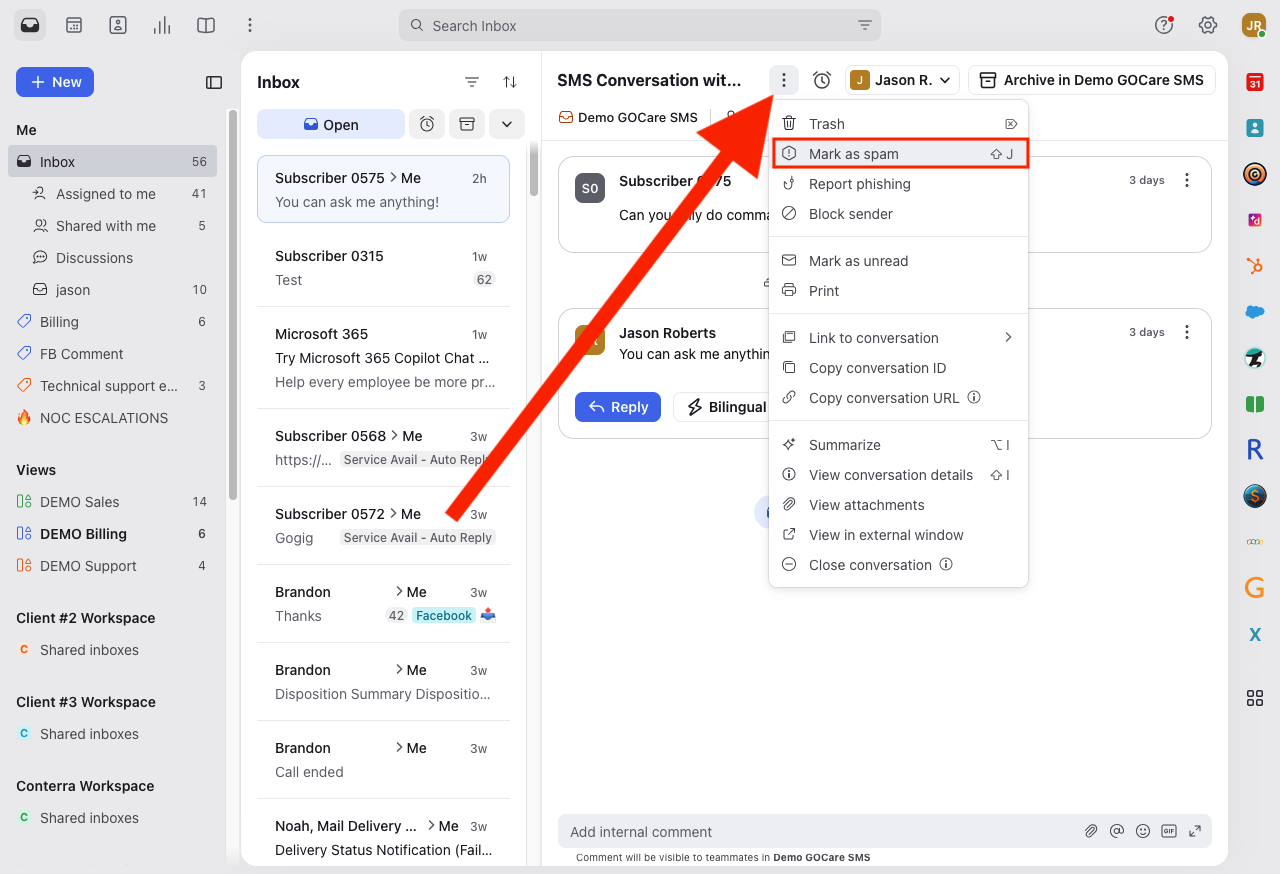Screen dimensions: 1280x874
Task: Open the calendar icon in top navigation
Action: click(74, 25)
